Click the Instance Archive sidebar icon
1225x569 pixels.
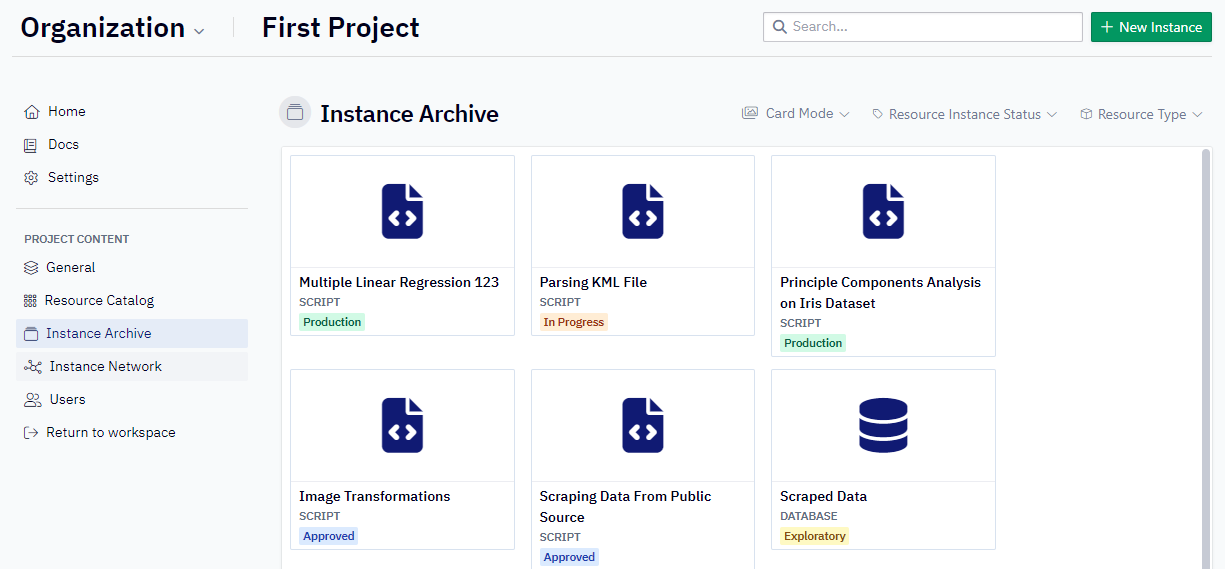pos(31,334)
